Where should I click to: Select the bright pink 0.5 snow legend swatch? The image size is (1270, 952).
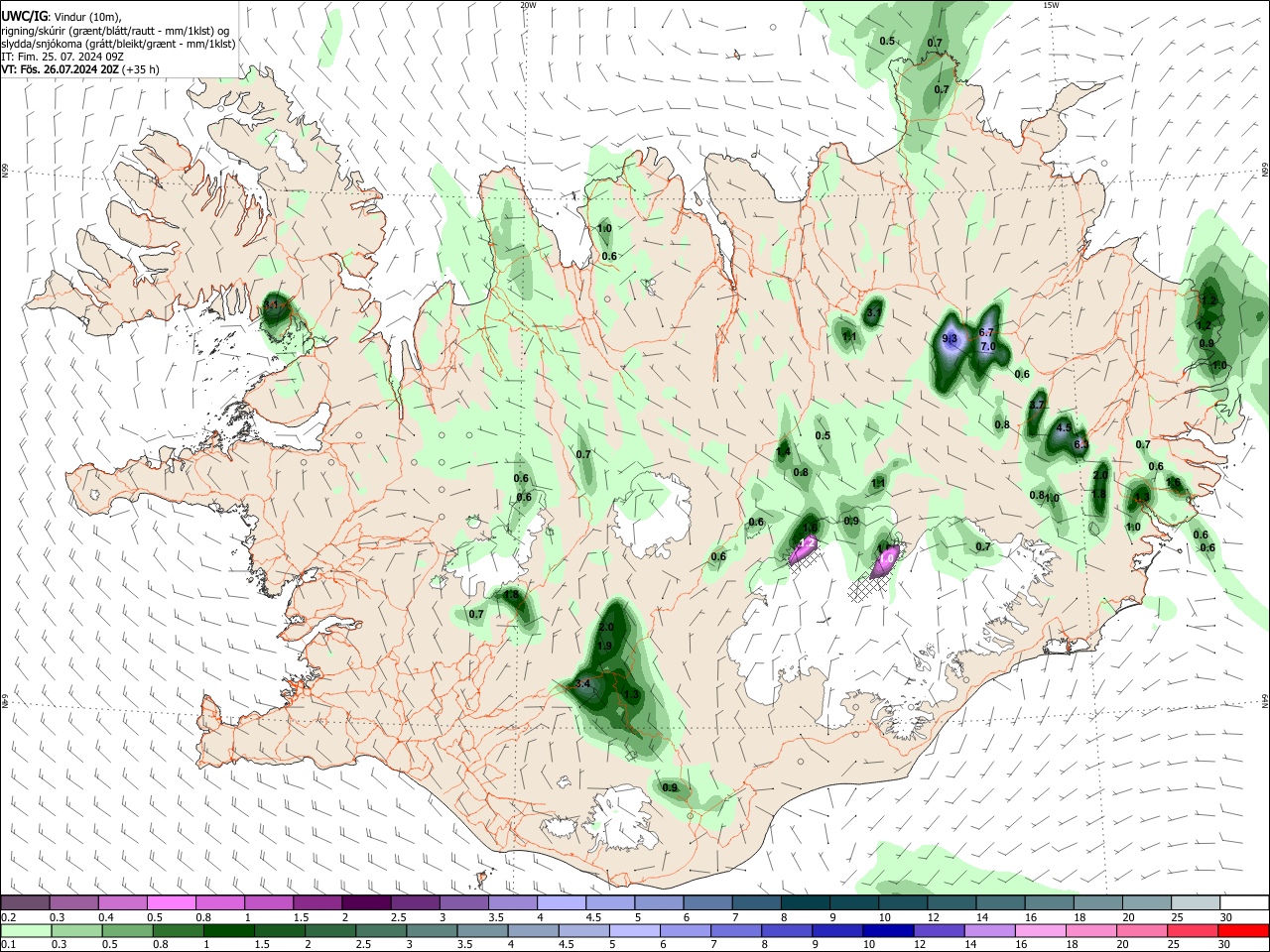click(171, 902)
